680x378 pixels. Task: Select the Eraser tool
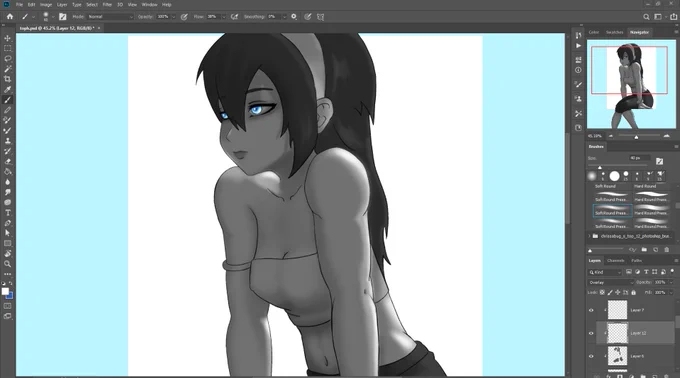[7, 161]
